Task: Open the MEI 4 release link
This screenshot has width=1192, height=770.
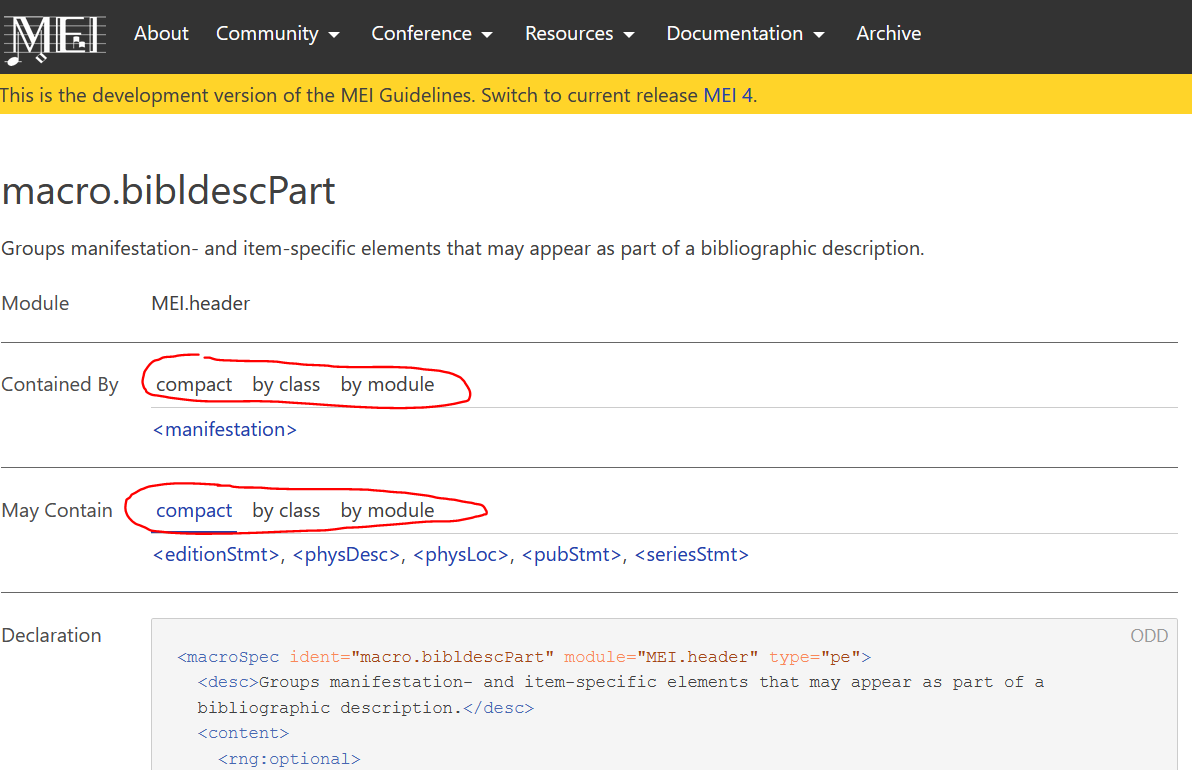Action: [x=728, y=95]
